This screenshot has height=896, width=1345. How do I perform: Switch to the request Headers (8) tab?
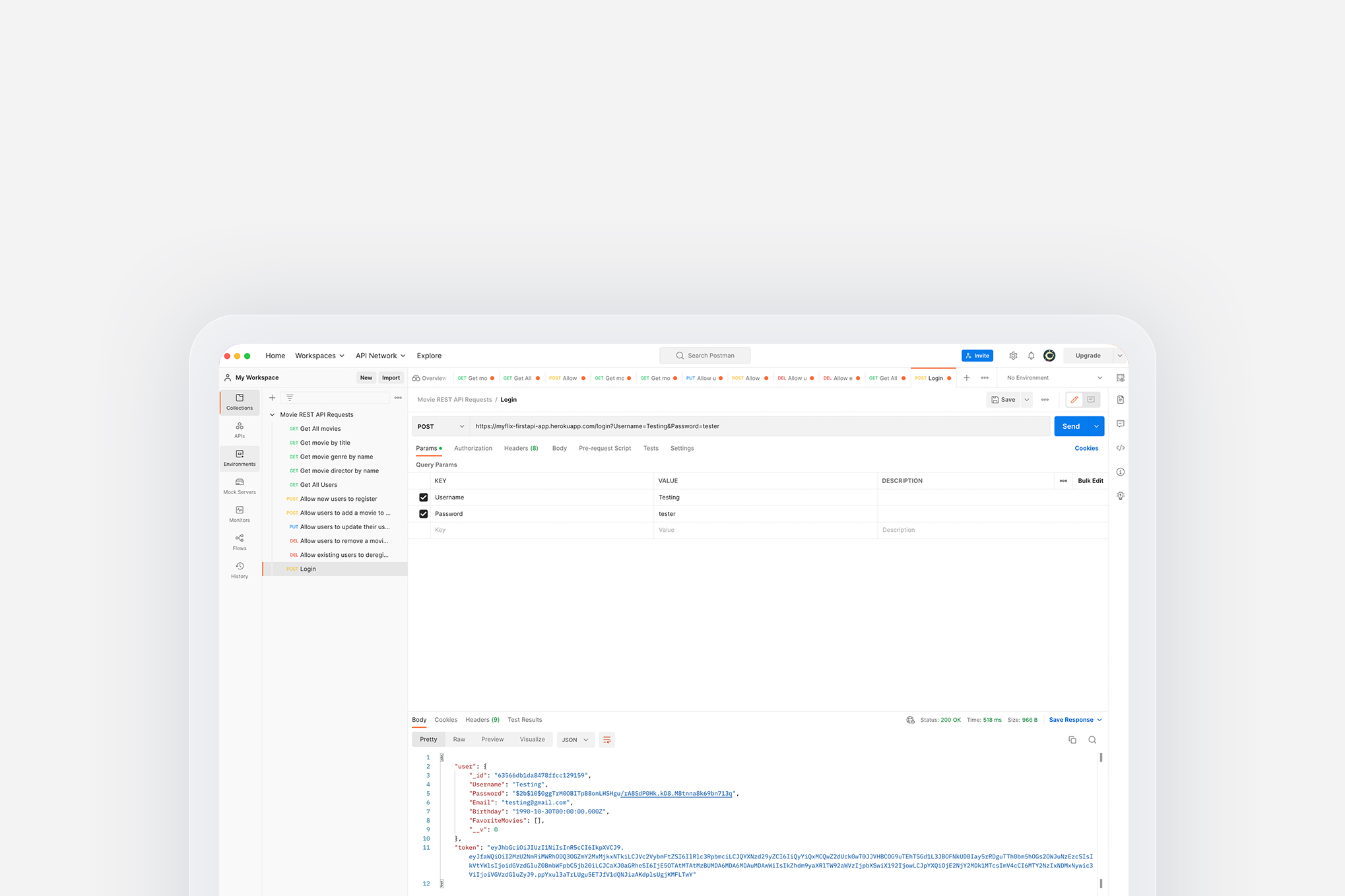point(521,448)
